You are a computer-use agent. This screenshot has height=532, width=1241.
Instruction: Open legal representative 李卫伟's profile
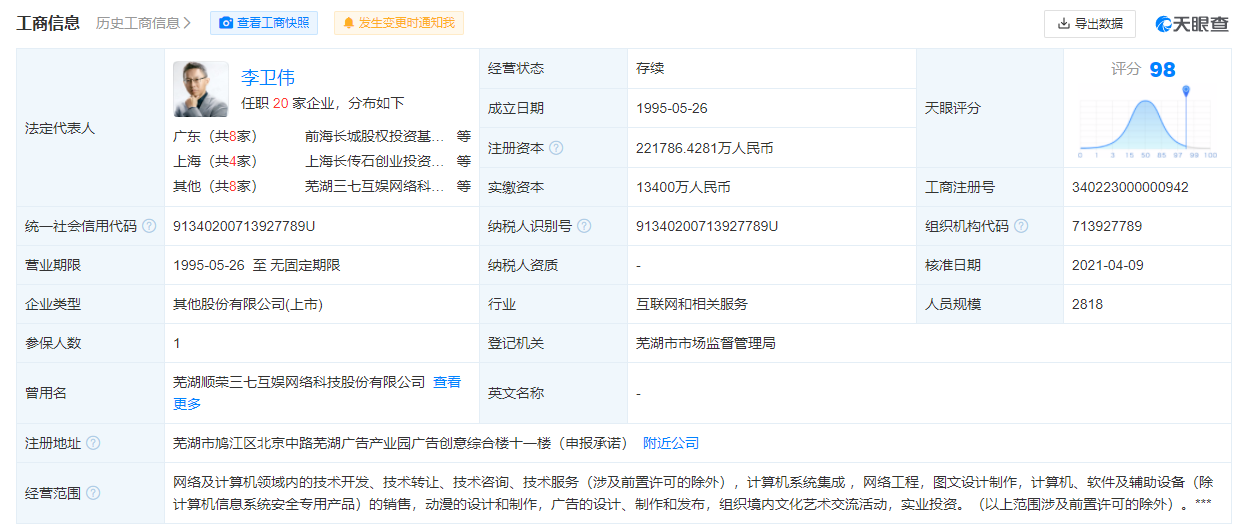268,77
